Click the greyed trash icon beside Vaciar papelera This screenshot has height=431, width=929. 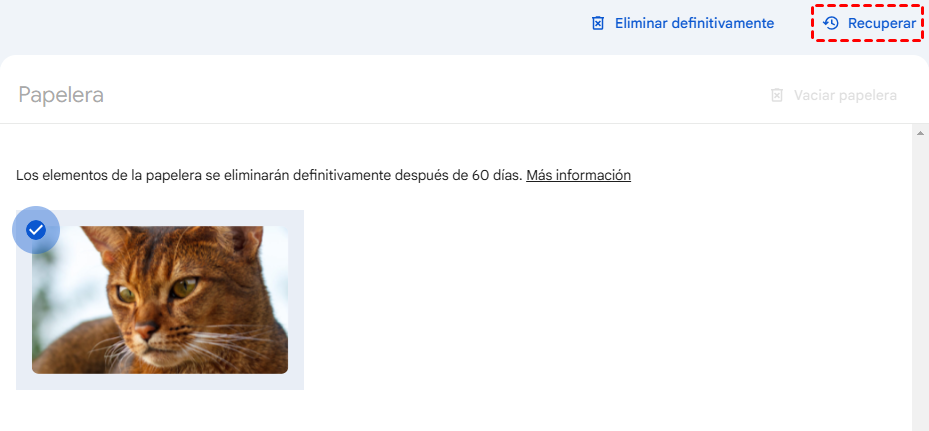click(777, 95)
